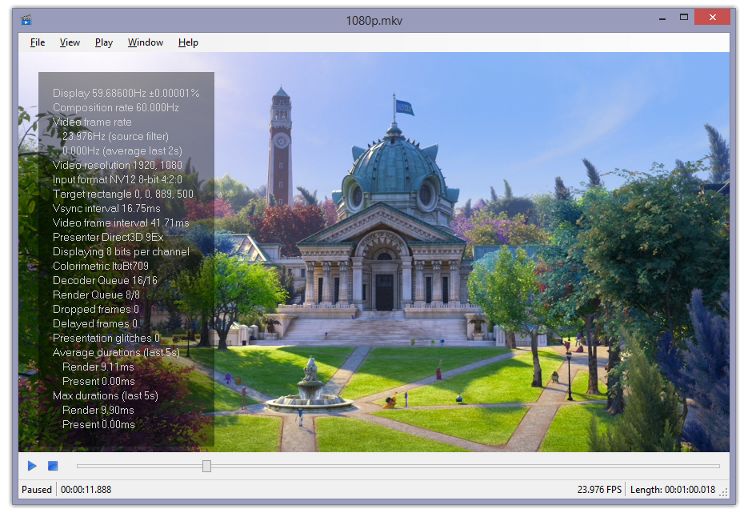Click the Input format NV12 line
The width and height of the screenshot is (748, 513).
tap(117, 179)
